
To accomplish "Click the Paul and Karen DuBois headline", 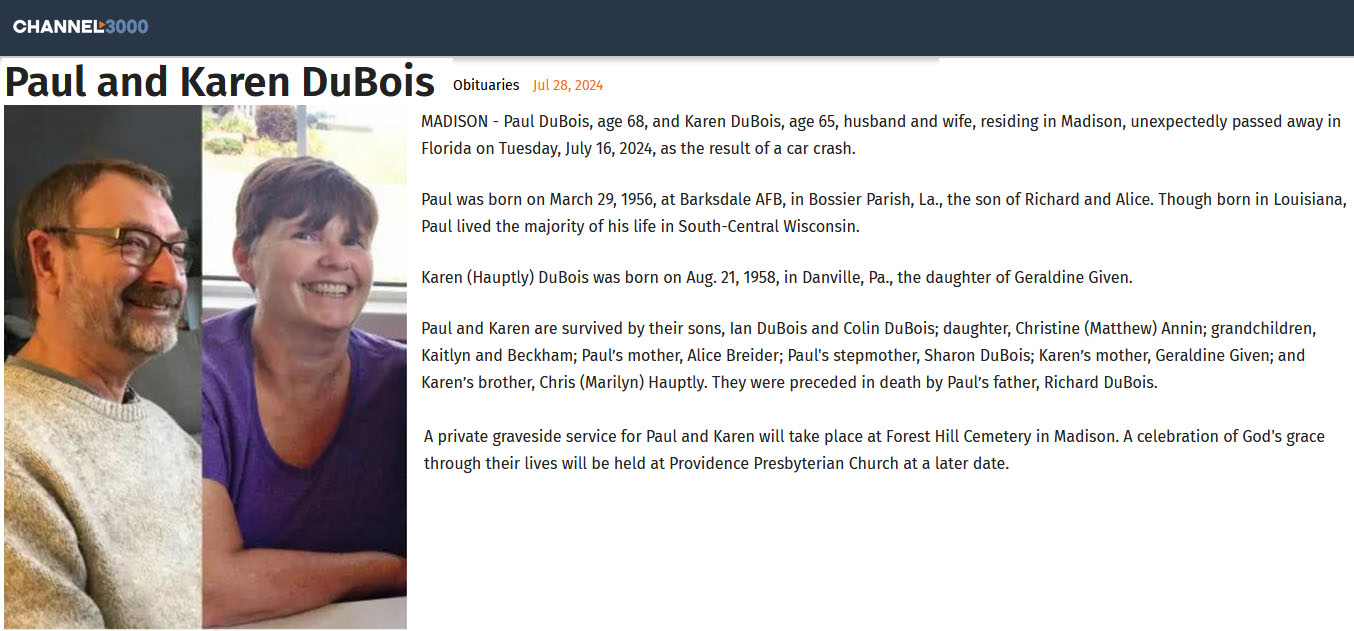I will tap(220, 81).
